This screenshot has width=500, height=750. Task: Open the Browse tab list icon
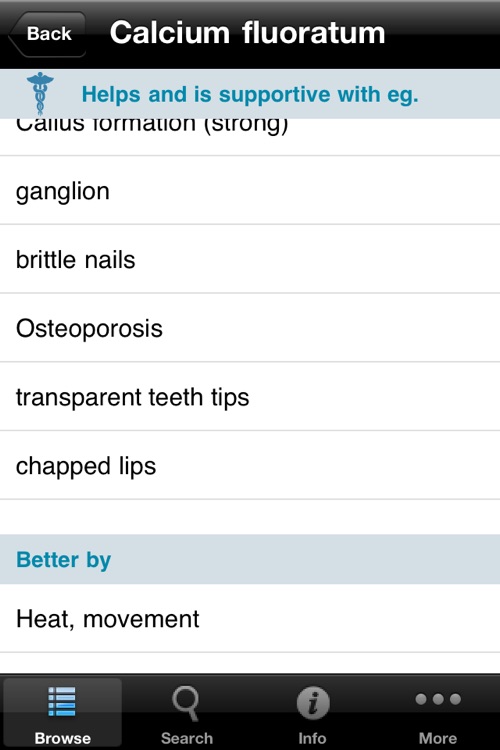pos(62,701)
